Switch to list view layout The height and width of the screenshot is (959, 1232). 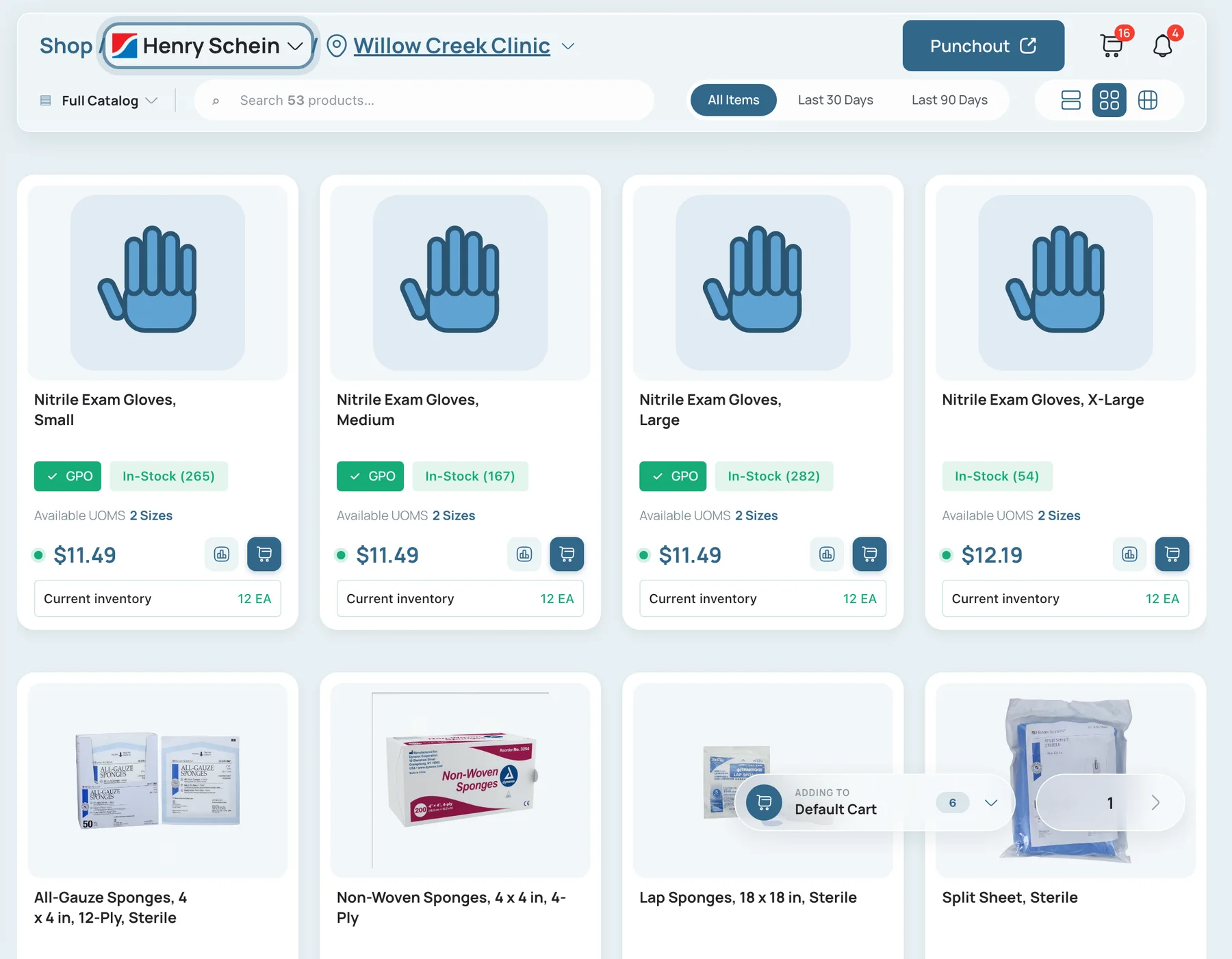pos(1070,101)
